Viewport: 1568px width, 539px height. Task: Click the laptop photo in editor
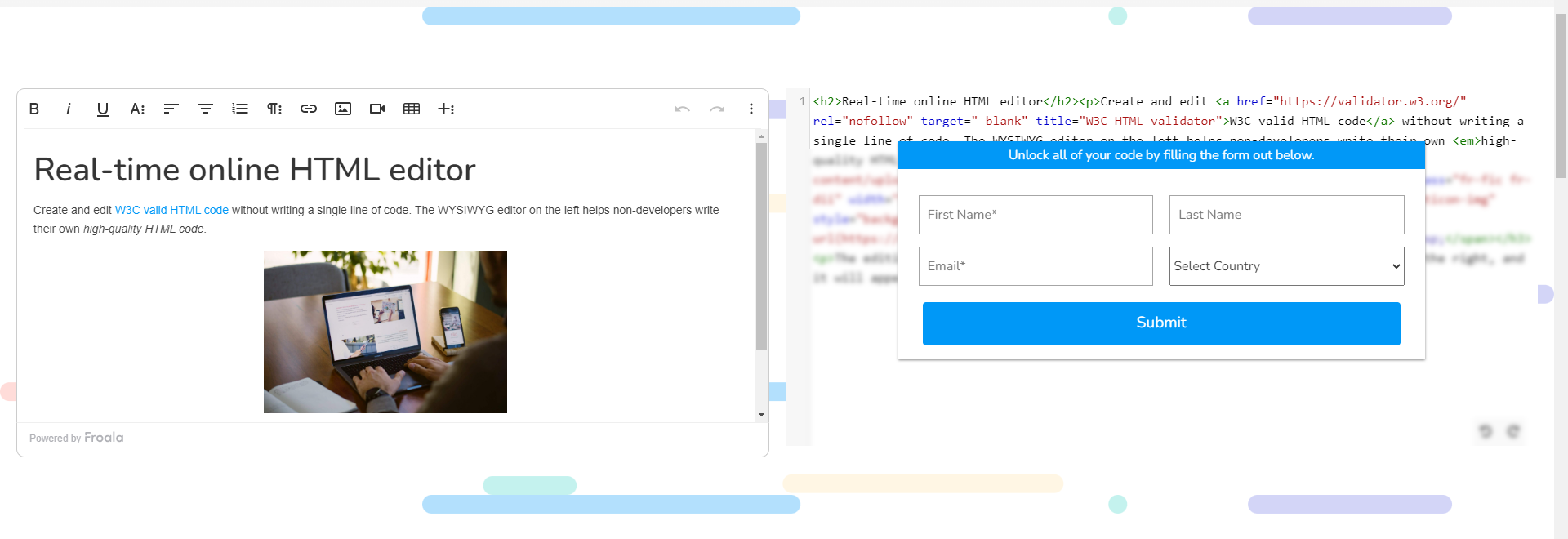point(385,332)
